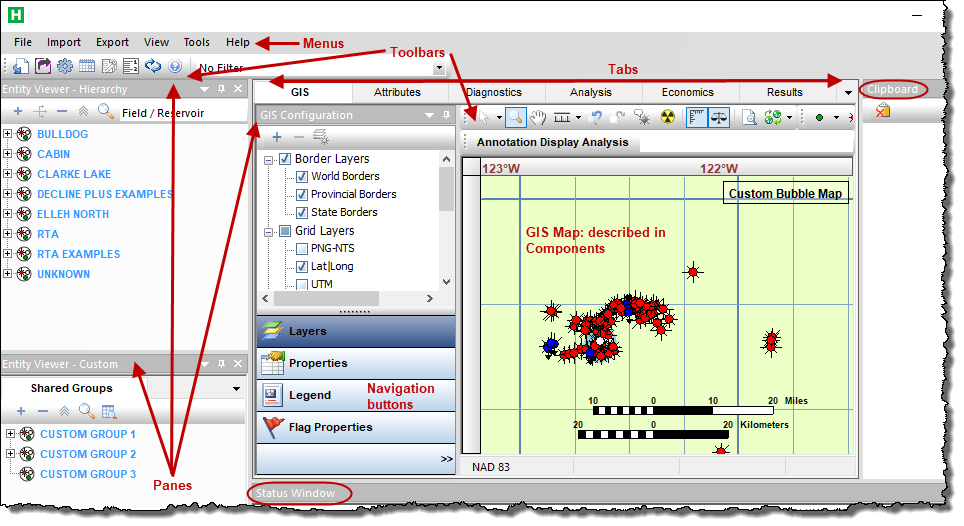Click the annotation bubble star icon

coord(642,117)
